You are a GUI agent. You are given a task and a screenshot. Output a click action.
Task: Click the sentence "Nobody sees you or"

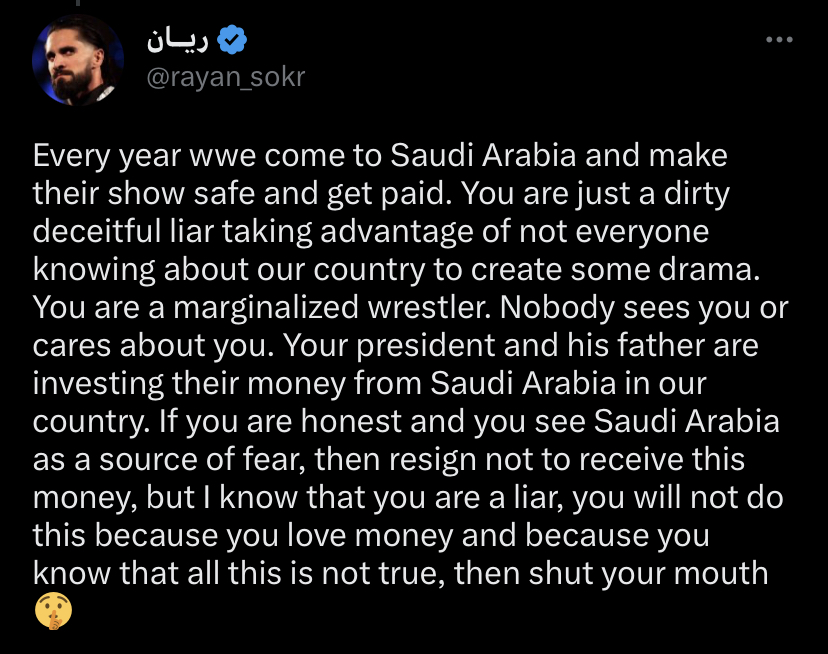pyautogui.click(x=644, y=308)
